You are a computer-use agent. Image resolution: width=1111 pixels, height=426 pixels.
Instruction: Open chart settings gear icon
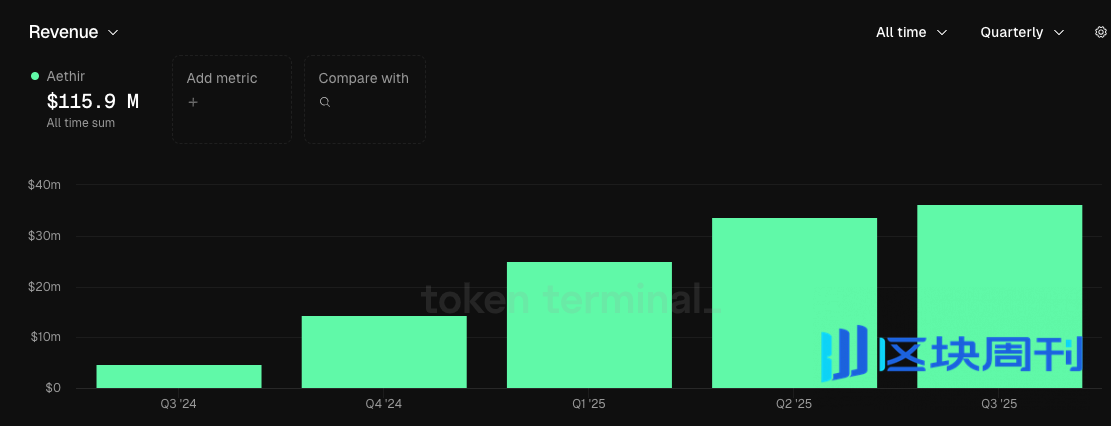pos(1101,32)
